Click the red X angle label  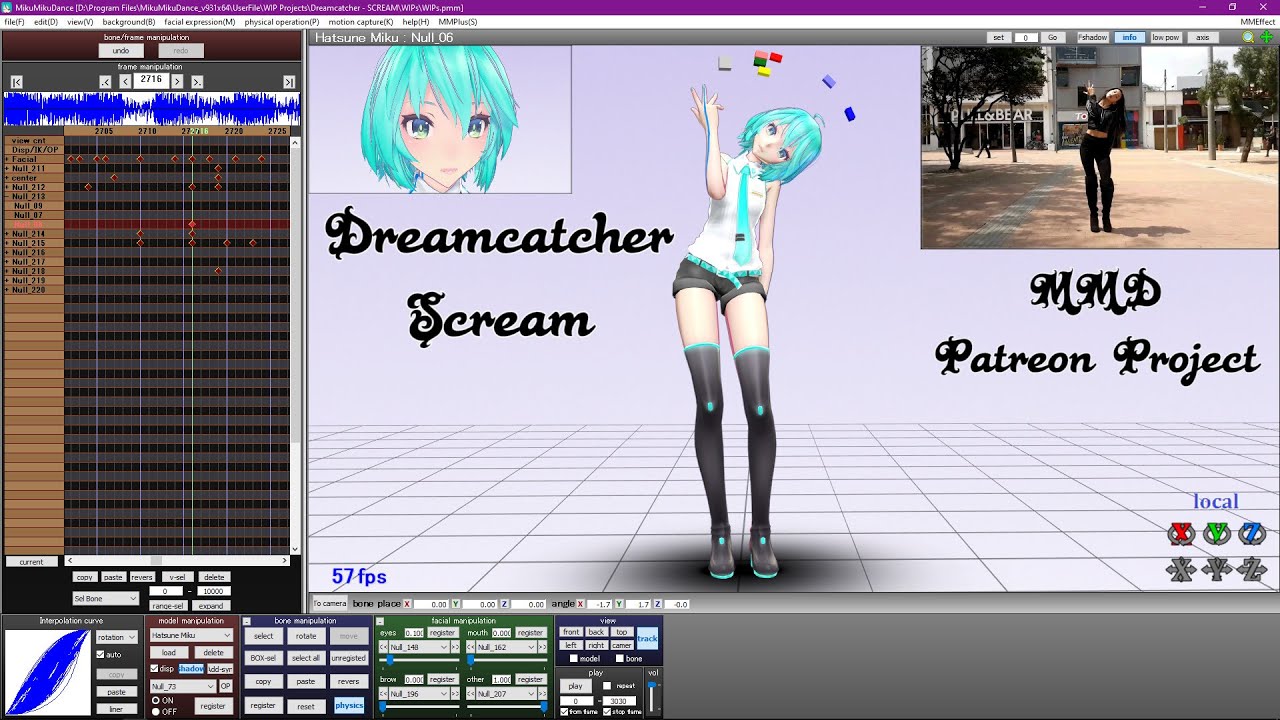[580, 604]
